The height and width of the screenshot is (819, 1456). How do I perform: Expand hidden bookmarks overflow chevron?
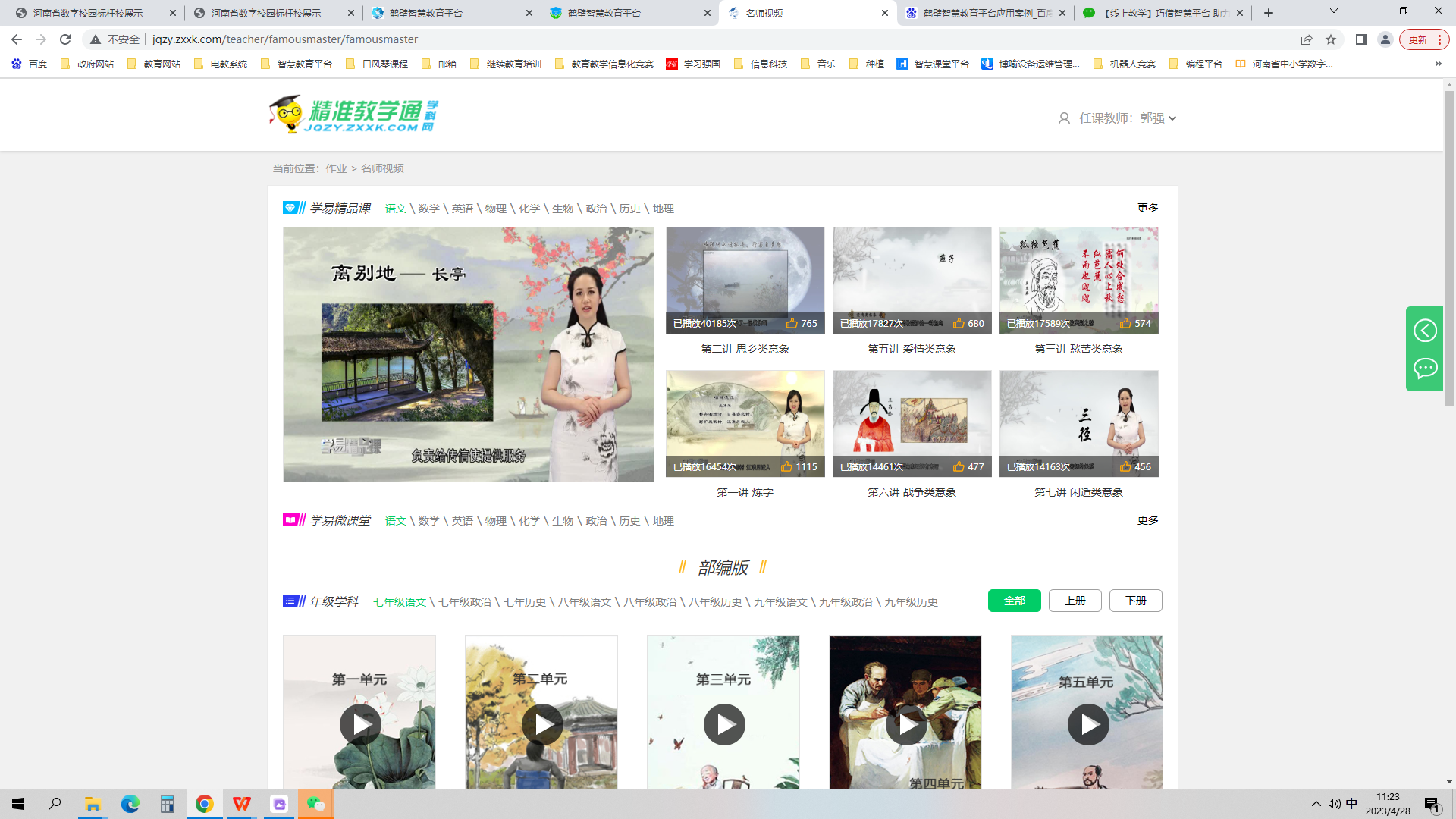click(x=1438, y=64)
